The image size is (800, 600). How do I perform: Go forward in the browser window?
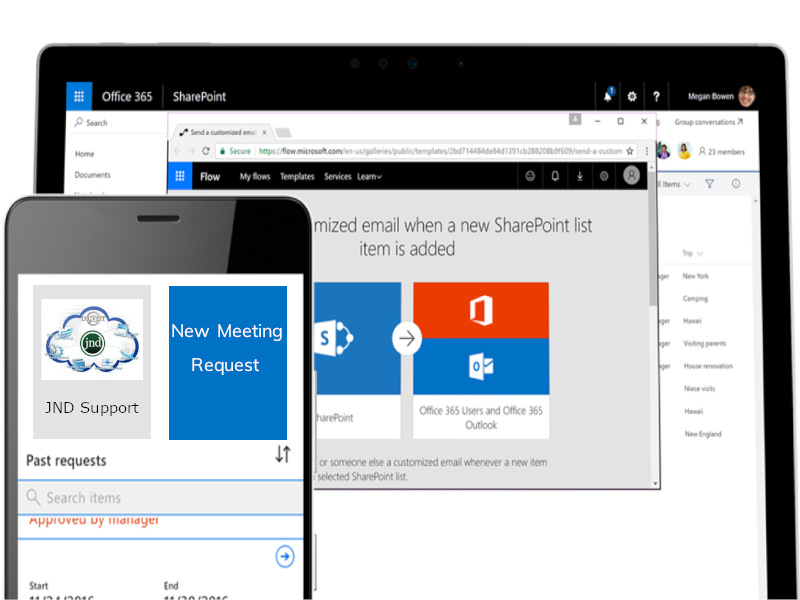point(191,151)
